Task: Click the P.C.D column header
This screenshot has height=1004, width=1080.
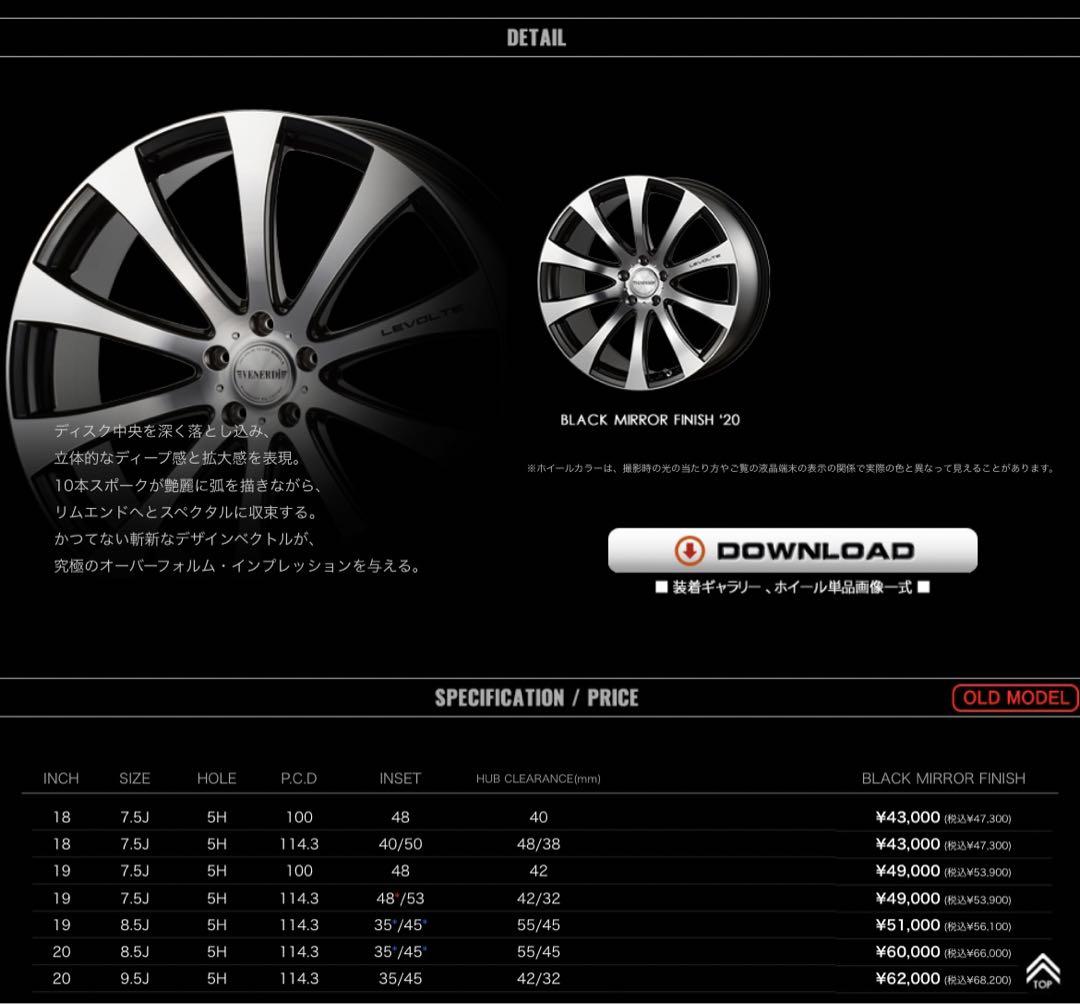Action: click(x=298, y=778)
